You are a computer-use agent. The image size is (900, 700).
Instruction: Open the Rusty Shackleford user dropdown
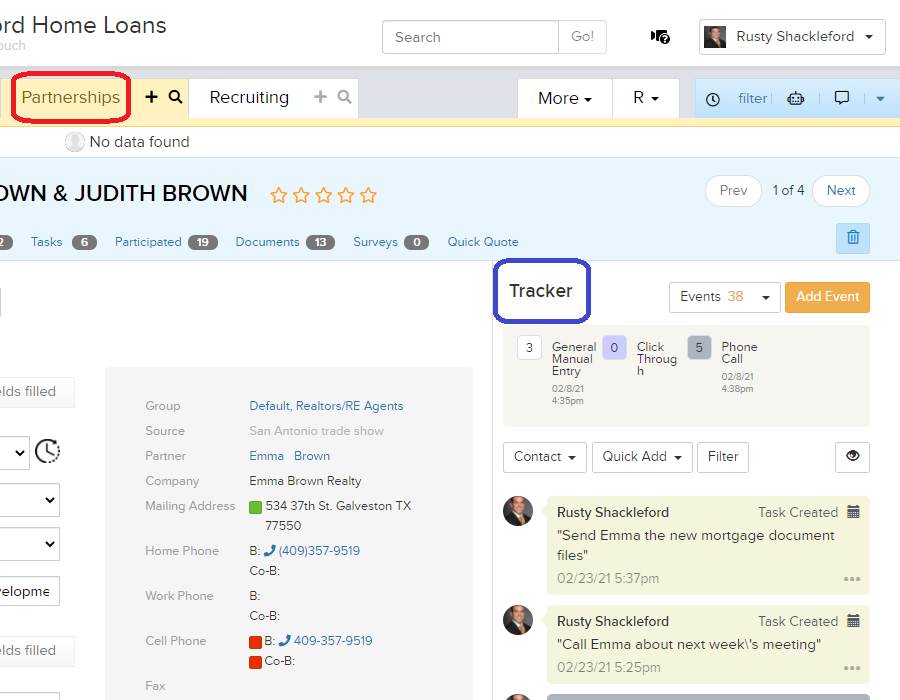pyautogui.click(x=792, y=37)
